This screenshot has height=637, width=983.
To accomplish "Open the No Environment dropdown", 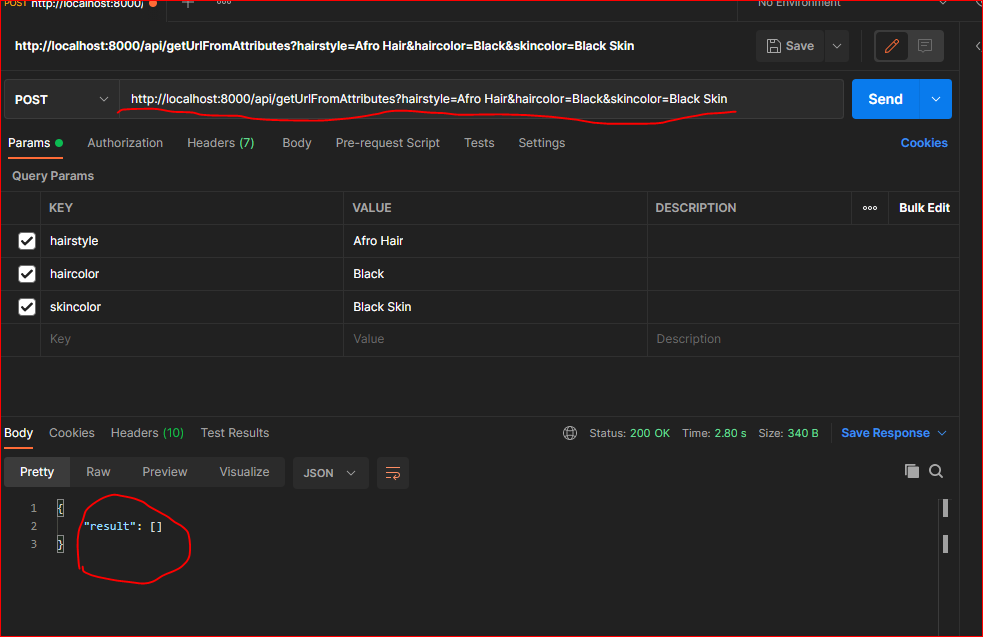I will point(853,4).
